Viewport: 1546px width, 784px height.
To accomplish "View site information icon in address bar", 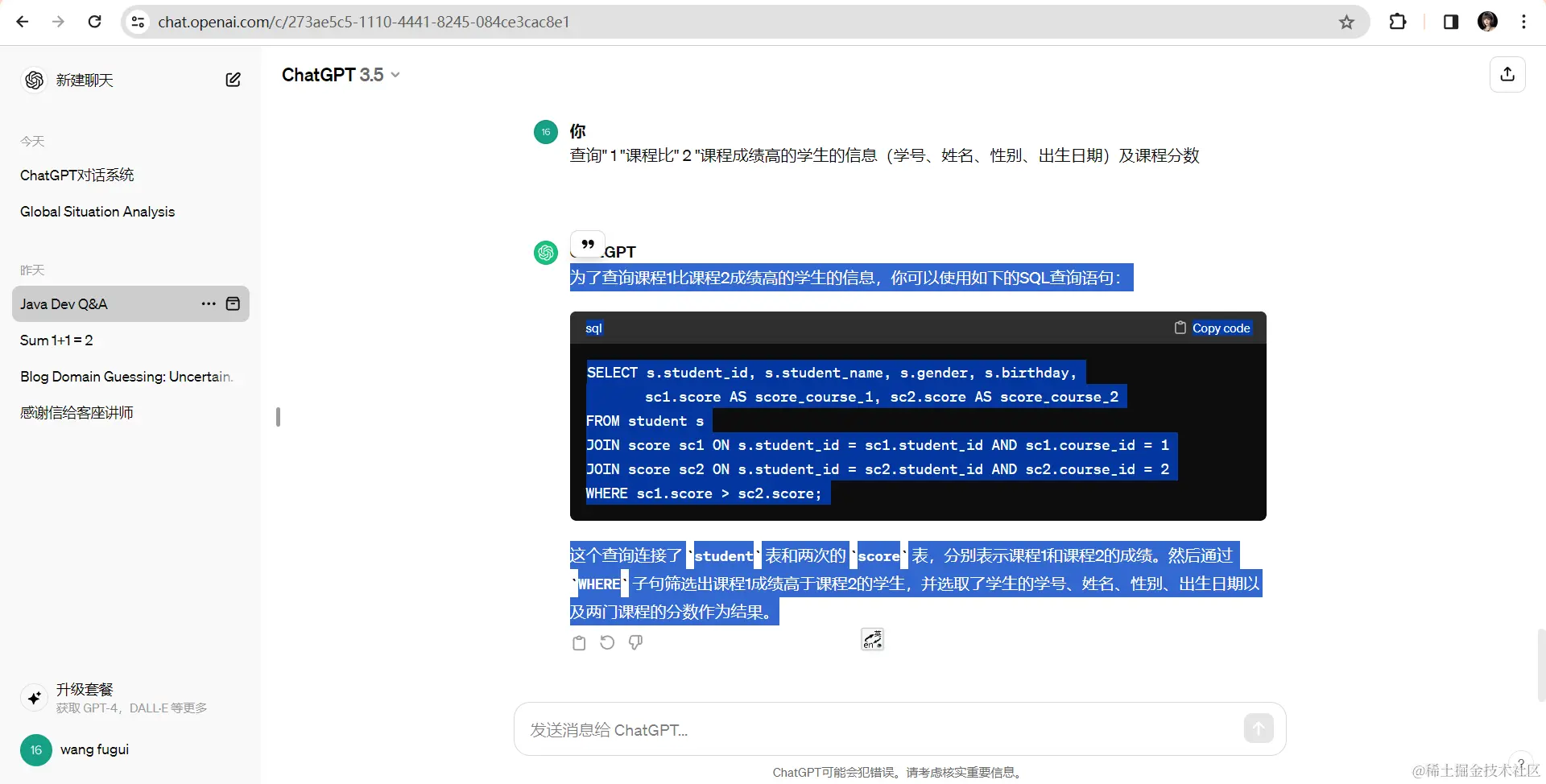I will point(138,22).
